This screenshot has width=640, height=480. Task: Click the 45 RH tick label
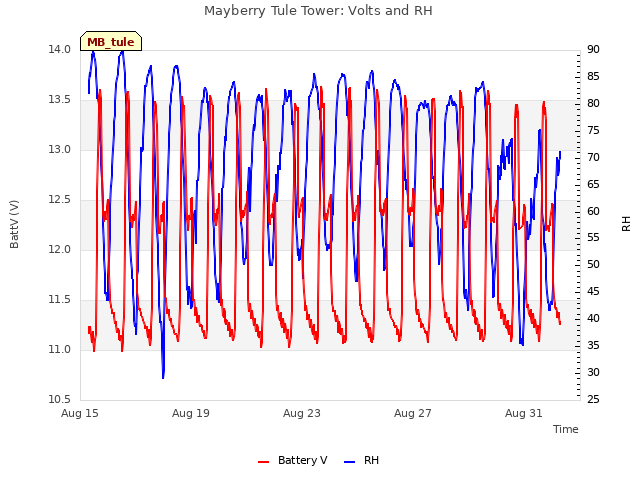pyautogui.click(x=593, y=292)
